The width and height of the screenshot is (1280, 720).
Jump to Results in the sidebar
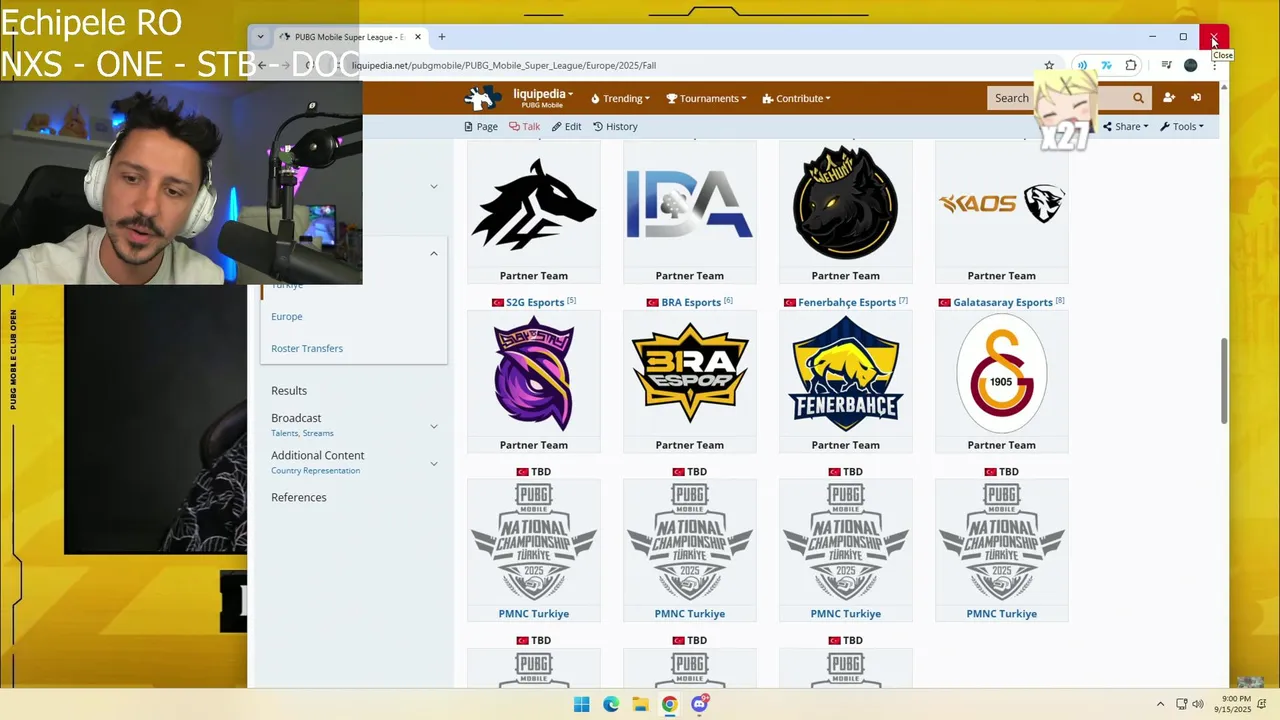coord(289,390)
